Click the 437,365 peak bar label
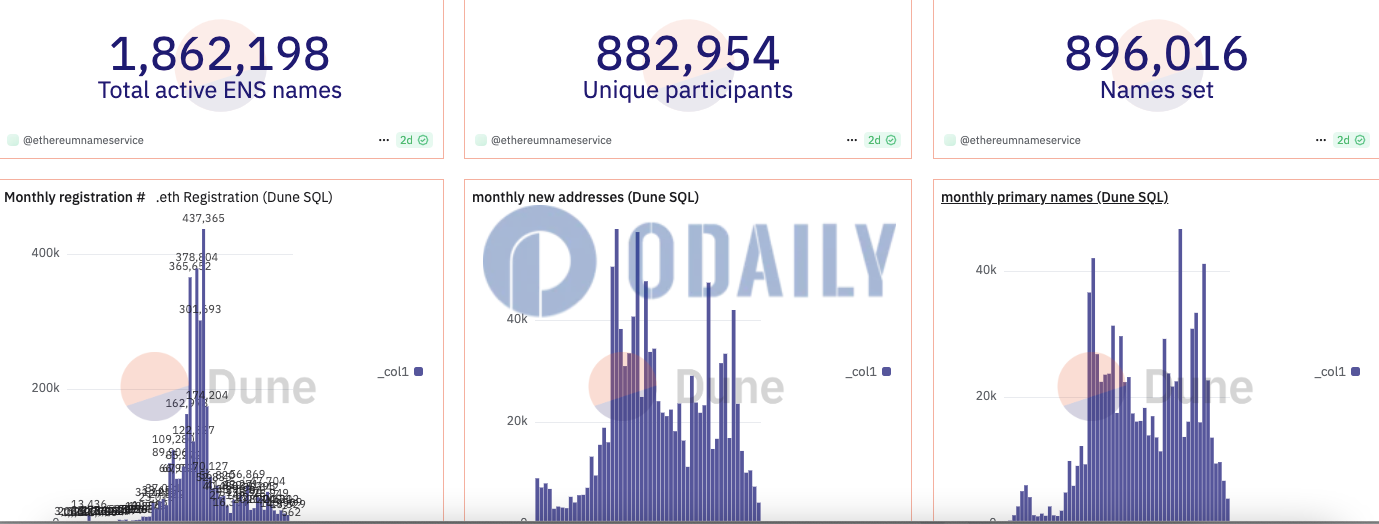 pos(203,218)
